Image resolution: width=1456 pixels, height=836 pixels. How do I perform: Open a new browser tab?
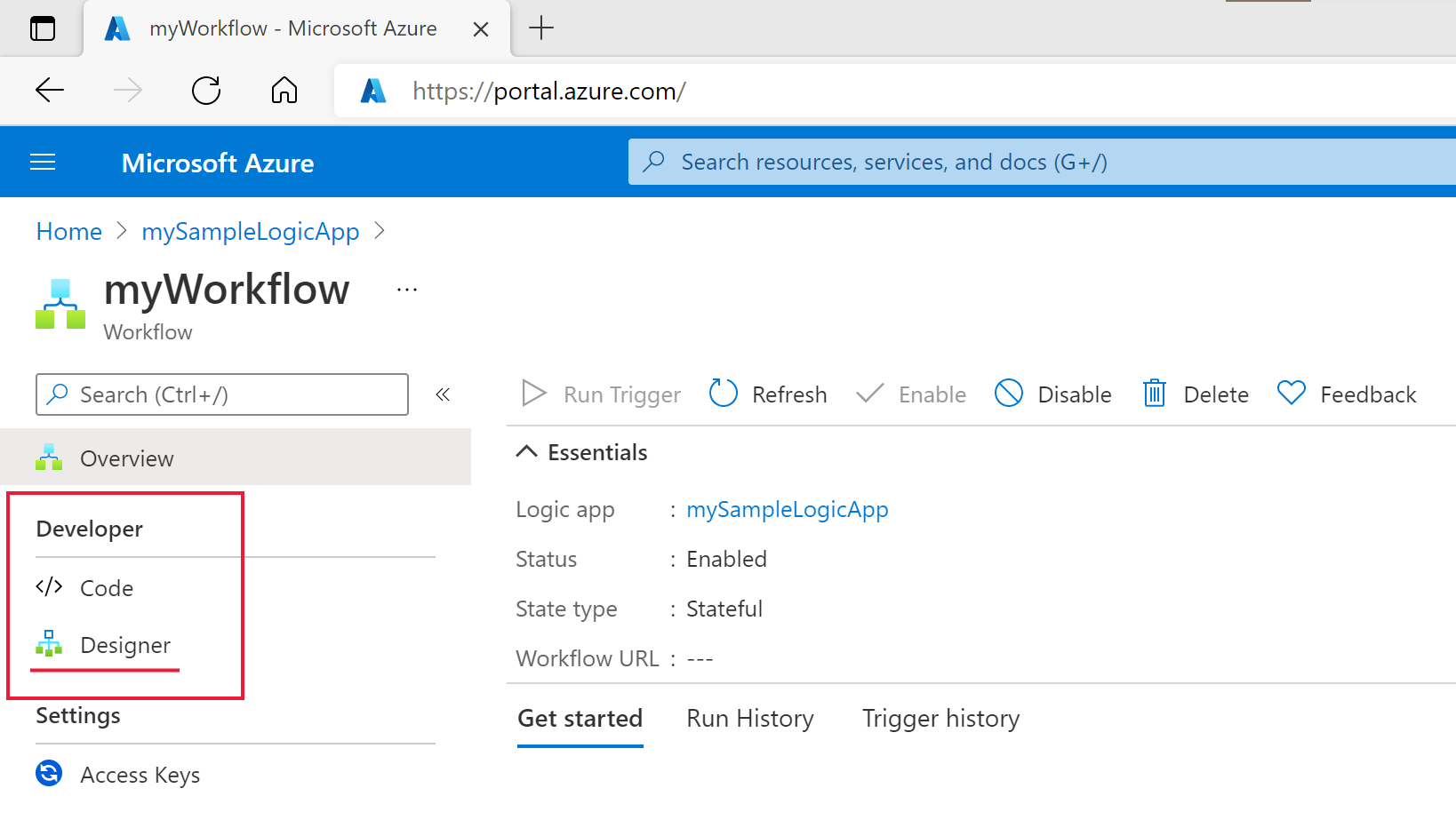pyautogui.click(x=540, y=28)
